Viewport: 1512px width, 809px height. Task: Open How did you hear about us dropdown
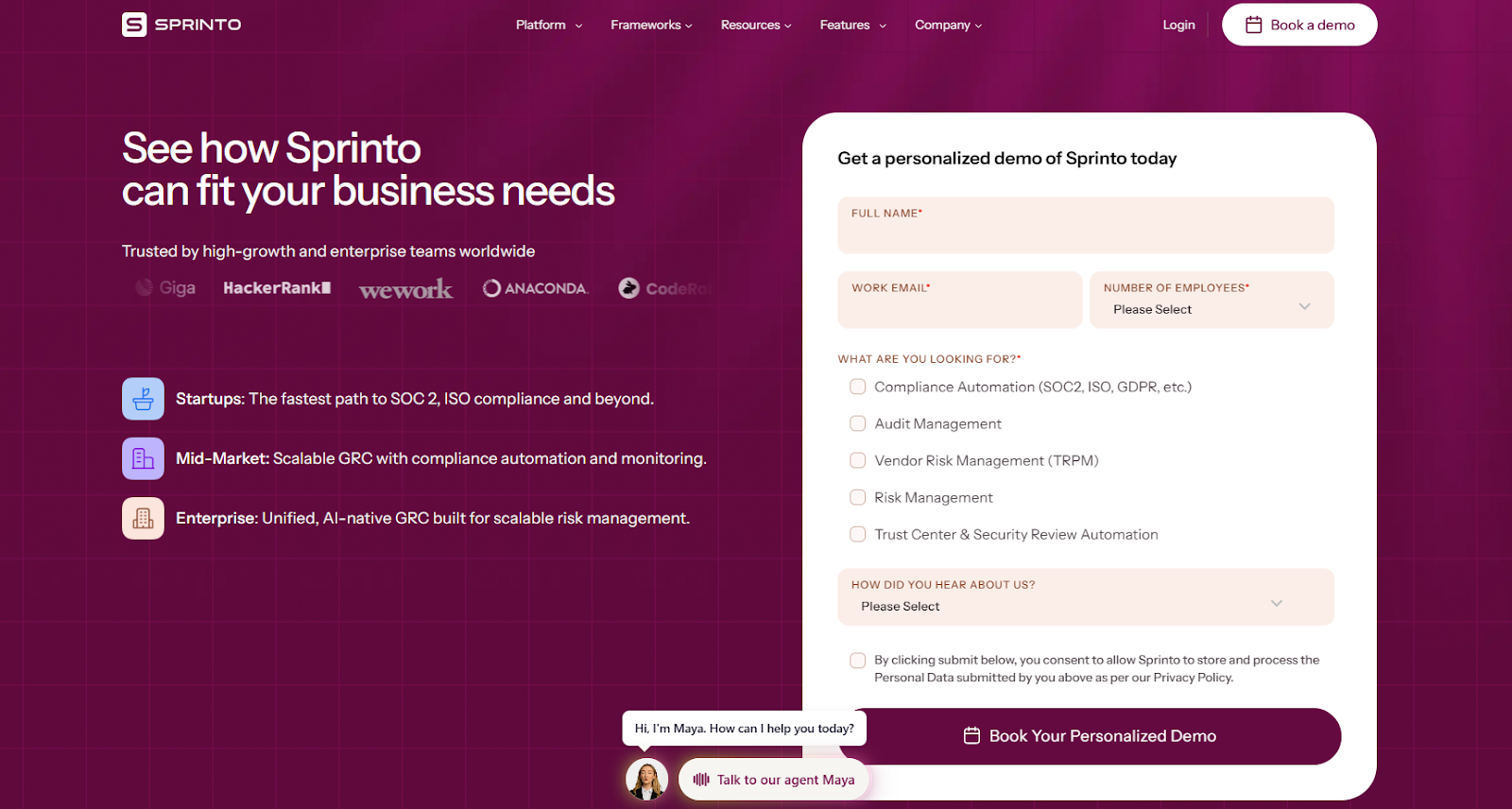tap(1086, 596)
